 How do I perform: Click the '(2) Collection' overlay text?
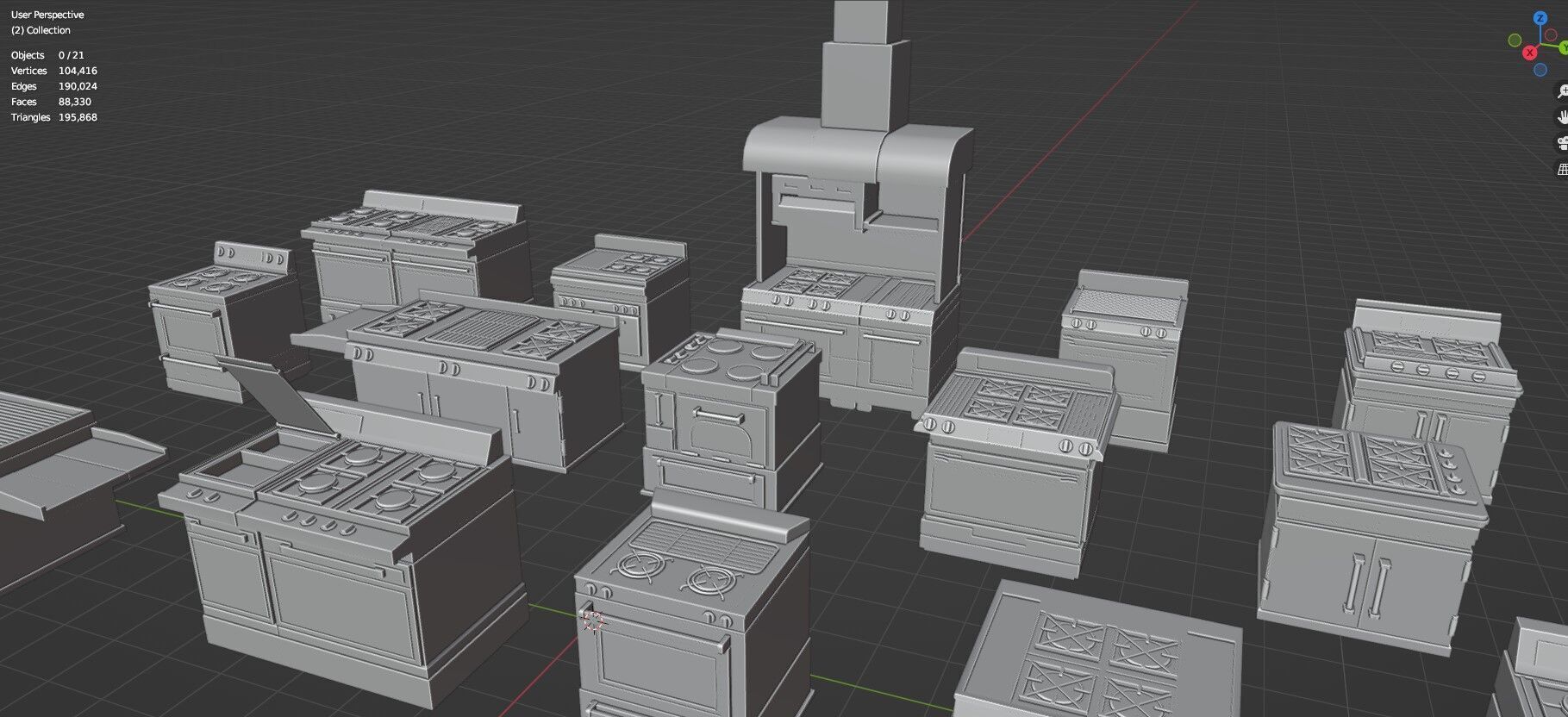41,30
